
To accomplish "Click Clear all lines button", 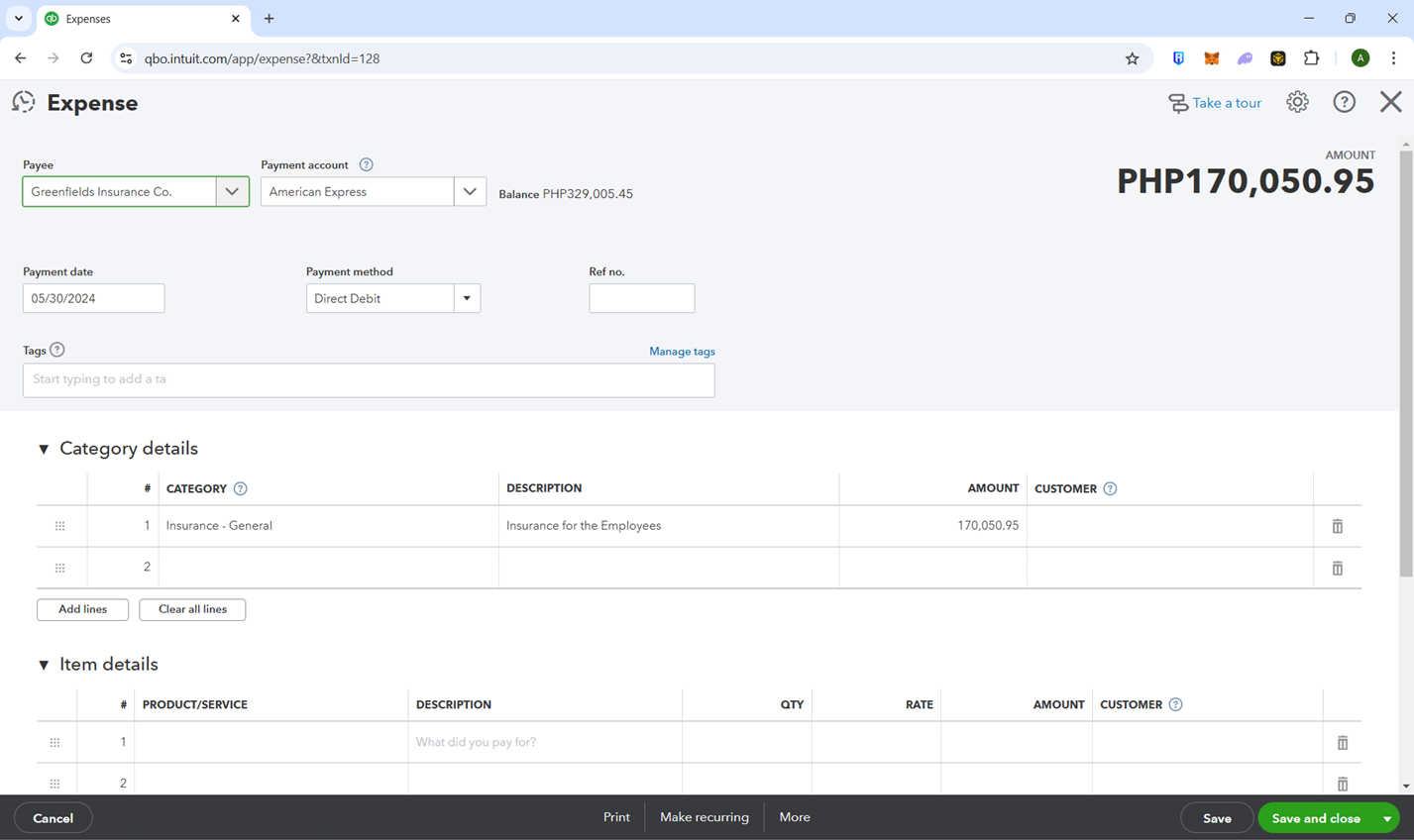I will tap(192, 609).
